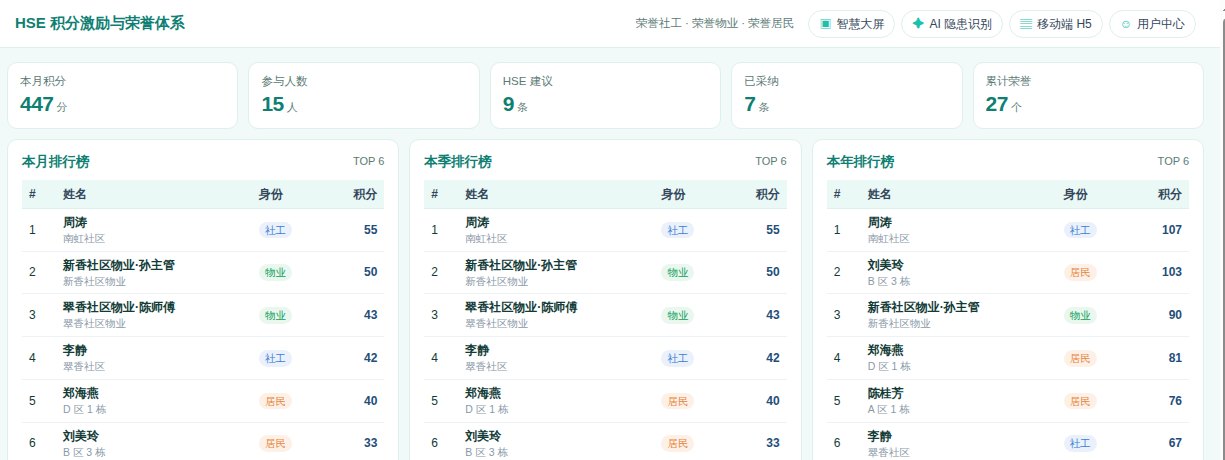Launch AI 隐患识别 feature
This screenshot has width=1225, height=460.
tap(952, 24)
